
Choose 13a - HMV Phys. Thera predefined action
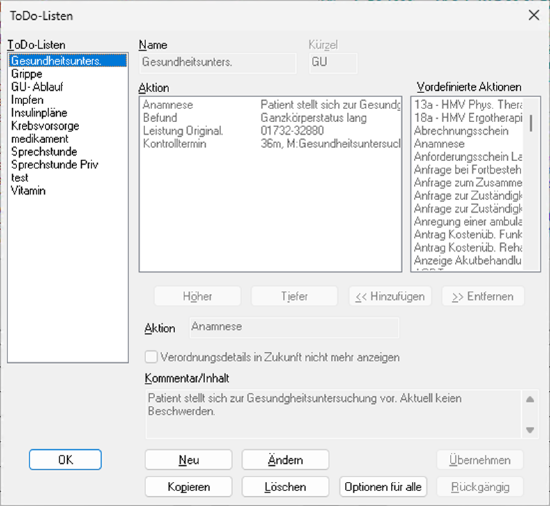tap(468, 104)
